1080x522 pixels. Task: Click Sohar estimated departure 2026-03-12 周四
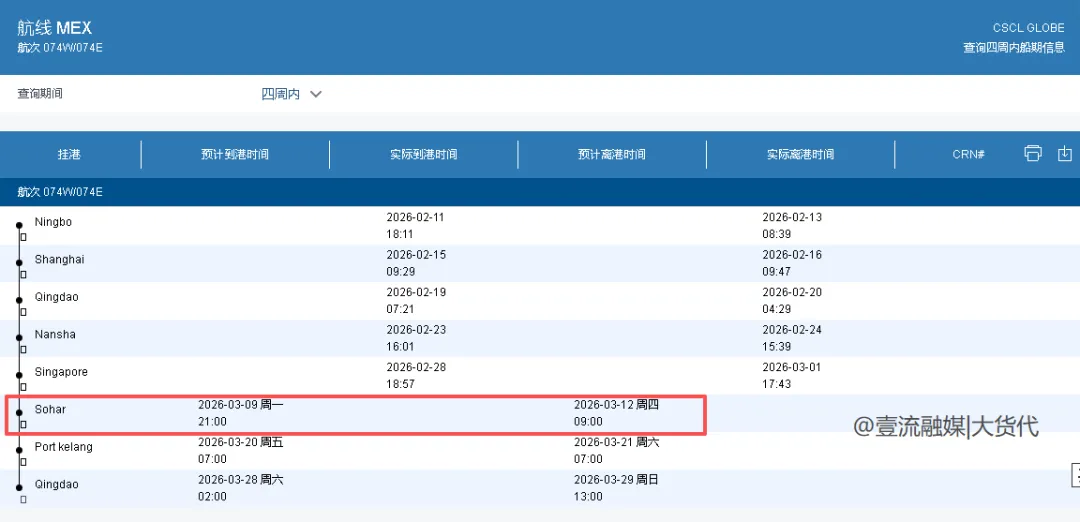616,405
